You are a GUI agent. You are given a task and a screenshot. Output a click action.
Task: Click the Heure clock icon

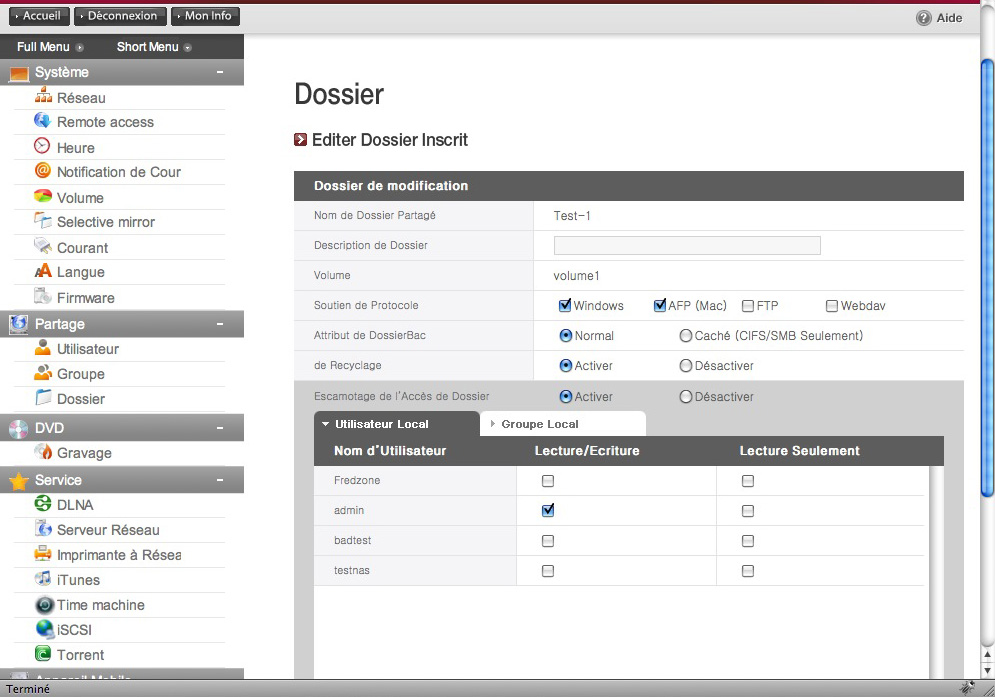[x=43, y=147]
